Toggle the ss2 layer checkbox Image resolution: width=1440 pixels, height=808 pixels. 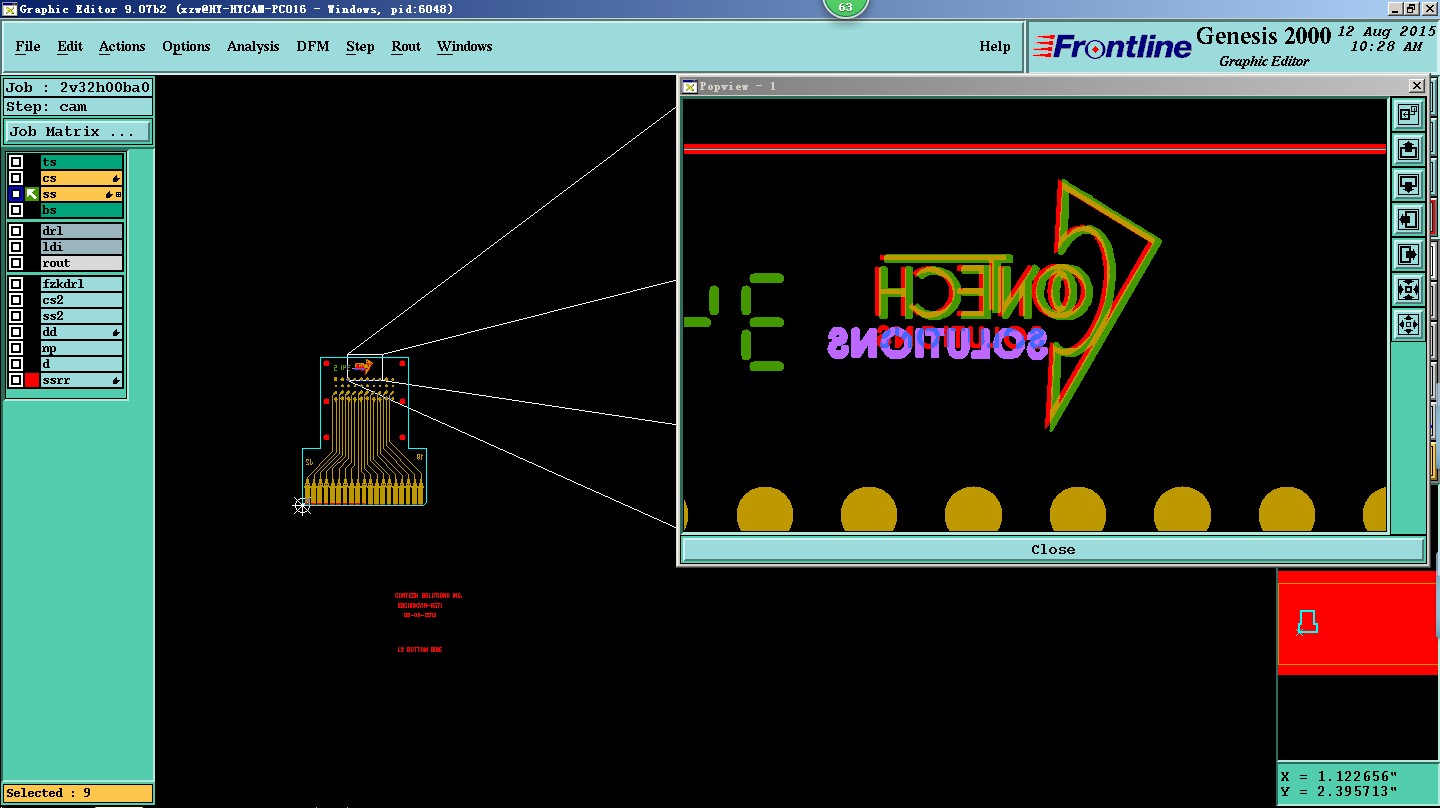(x=16, y=316)
